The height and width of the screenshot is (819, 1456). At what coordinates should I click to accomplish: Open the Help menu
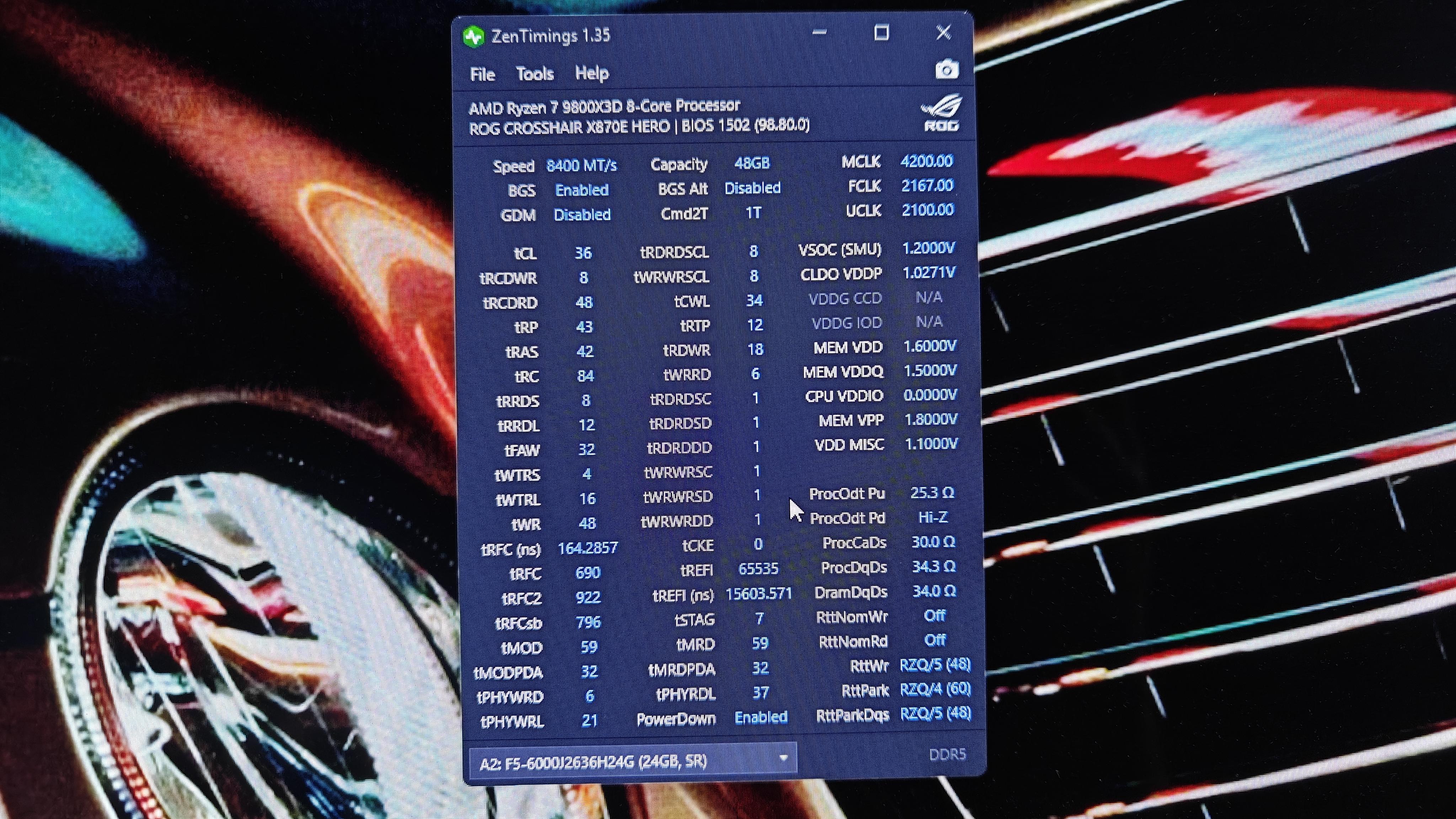click(592, 74)
